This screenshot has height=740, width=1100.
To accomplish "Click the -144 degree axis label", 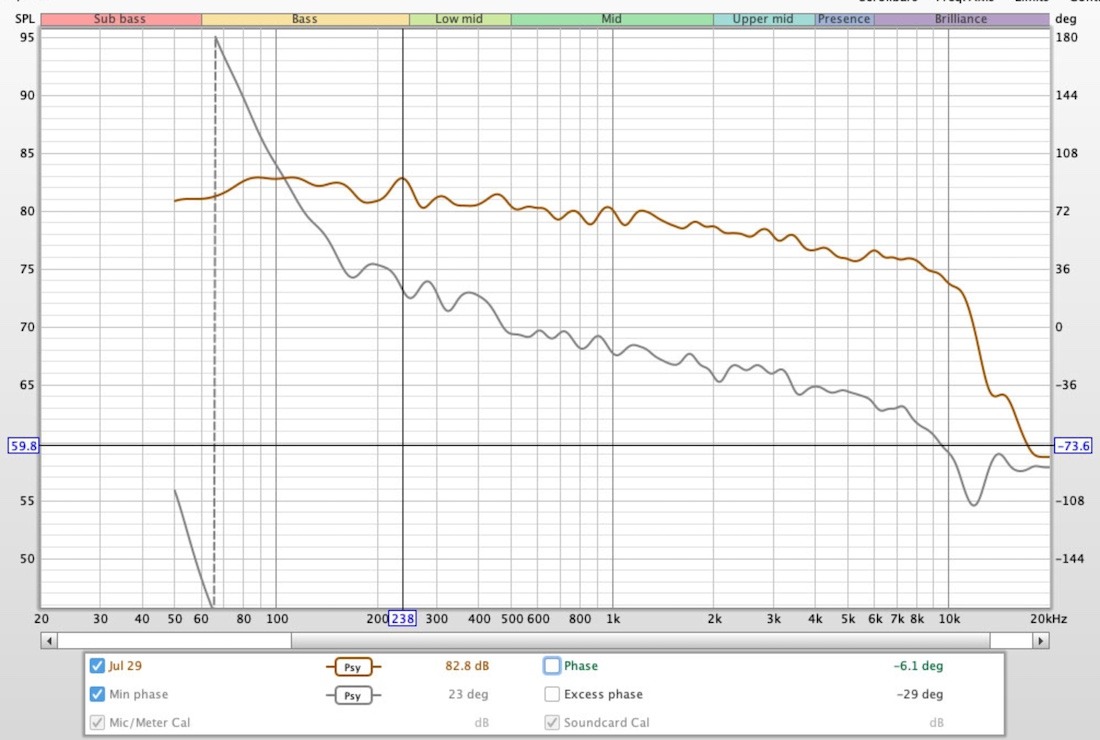I will click(x=1069, y=559).
